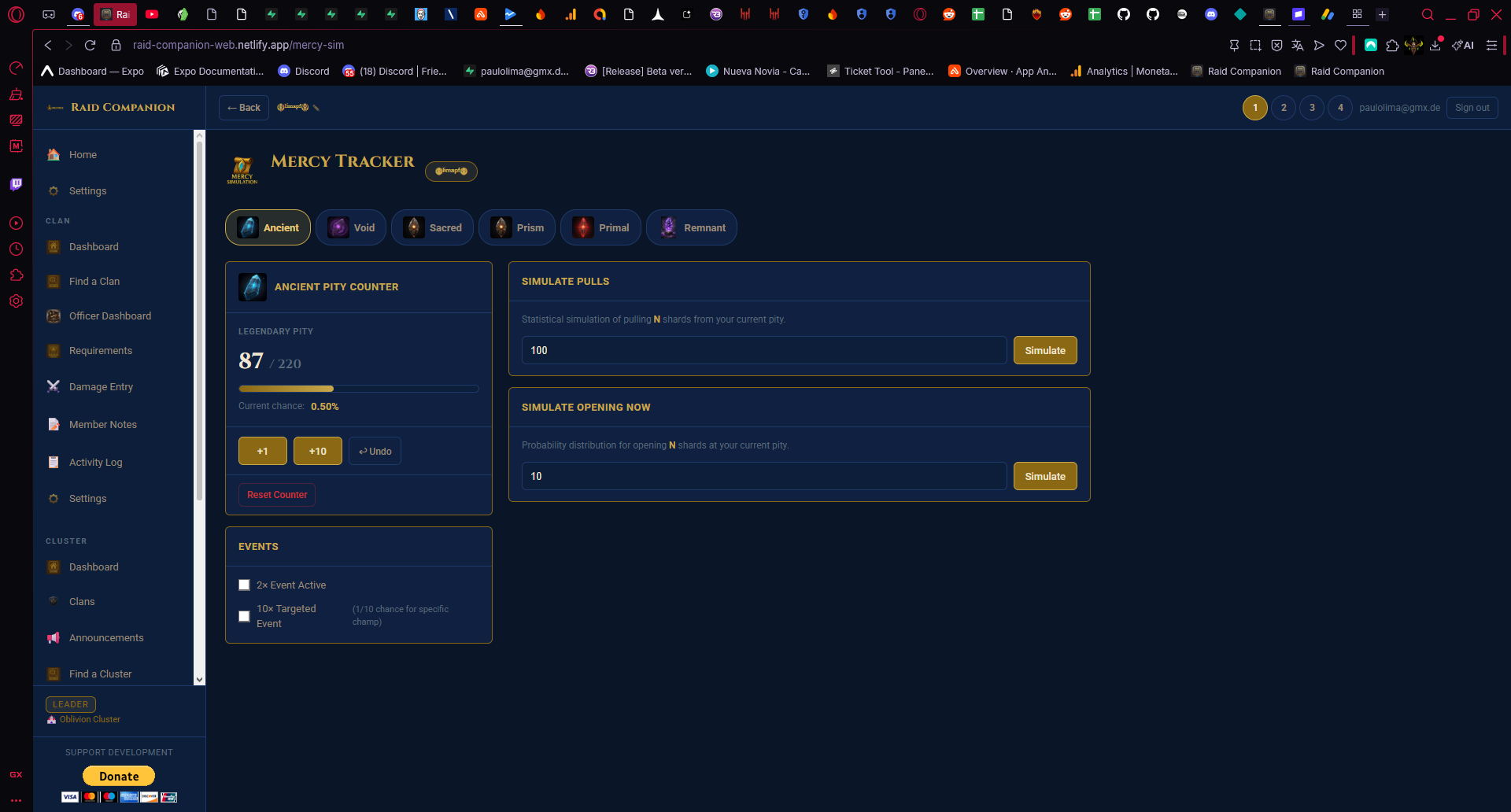
Task: Open Requirements page
Action: click(101, 351)
